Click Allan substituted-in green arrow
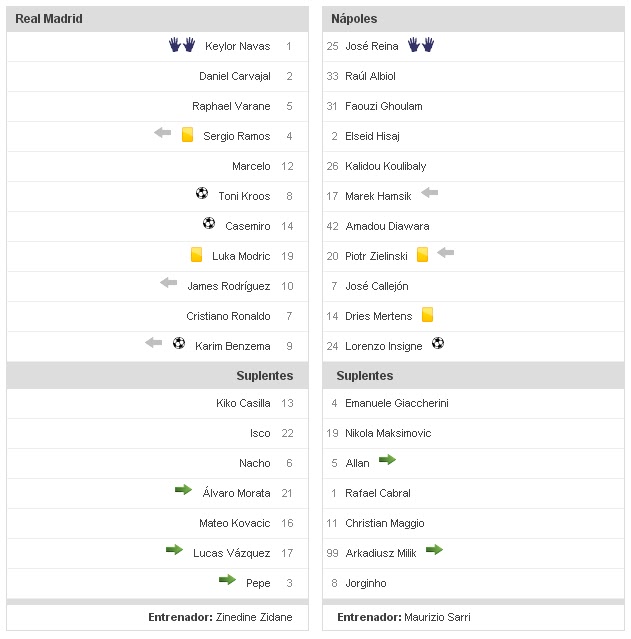Viewport: 631px width, 639px height. click(x=387, y=460)
